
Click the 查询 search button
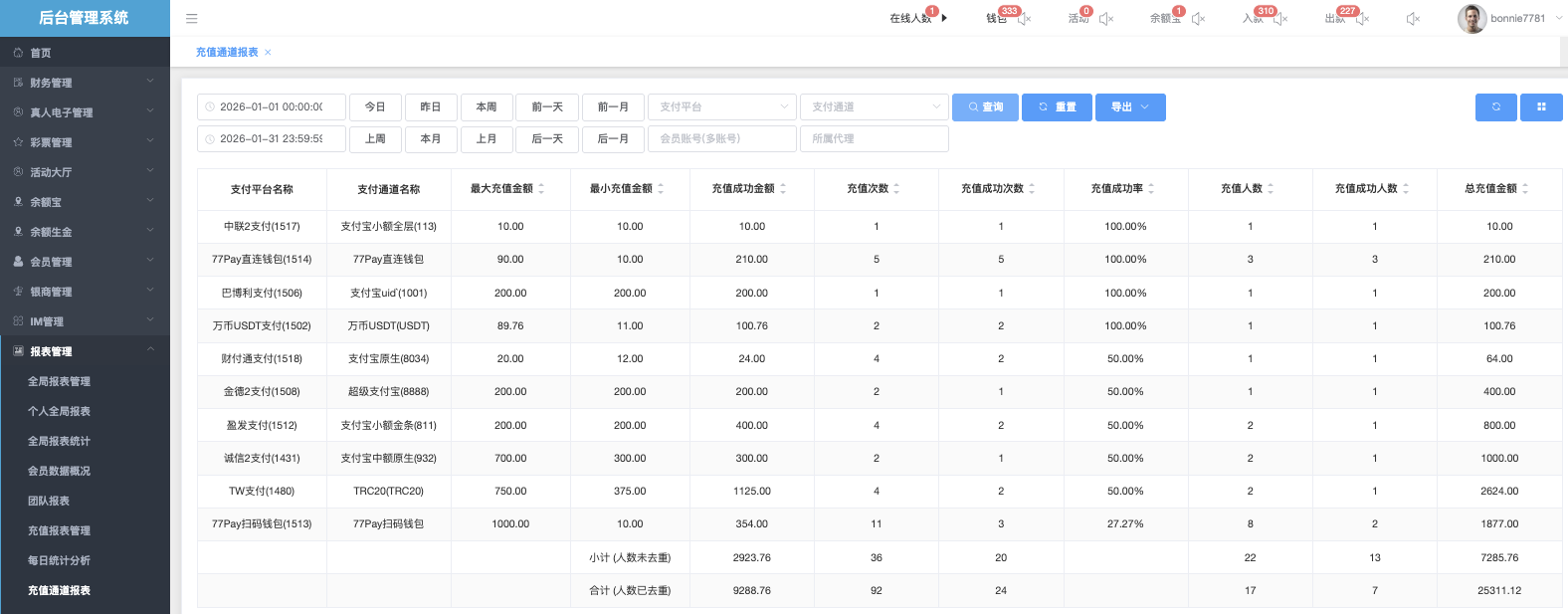tap(985, 106)
